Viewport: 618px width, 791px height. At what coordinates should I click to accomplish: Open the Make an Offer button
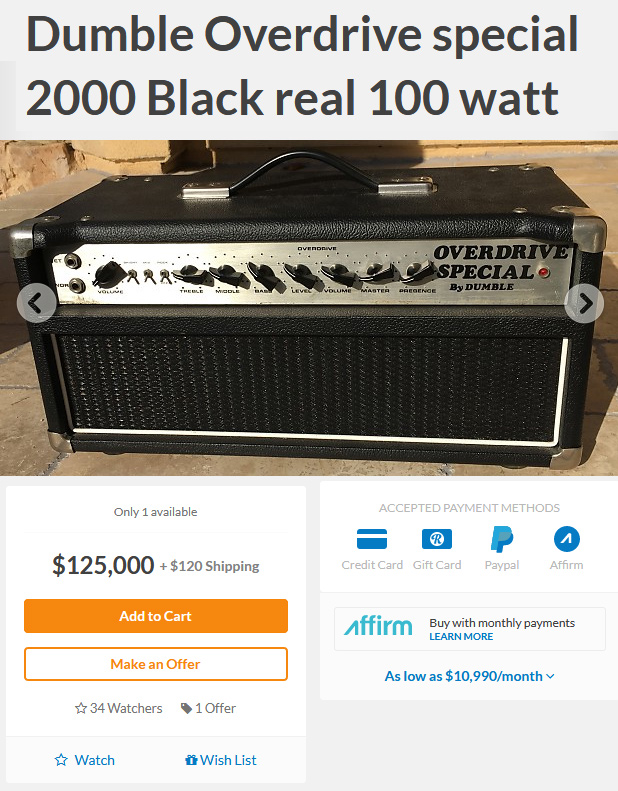click(x=156, y=664)
